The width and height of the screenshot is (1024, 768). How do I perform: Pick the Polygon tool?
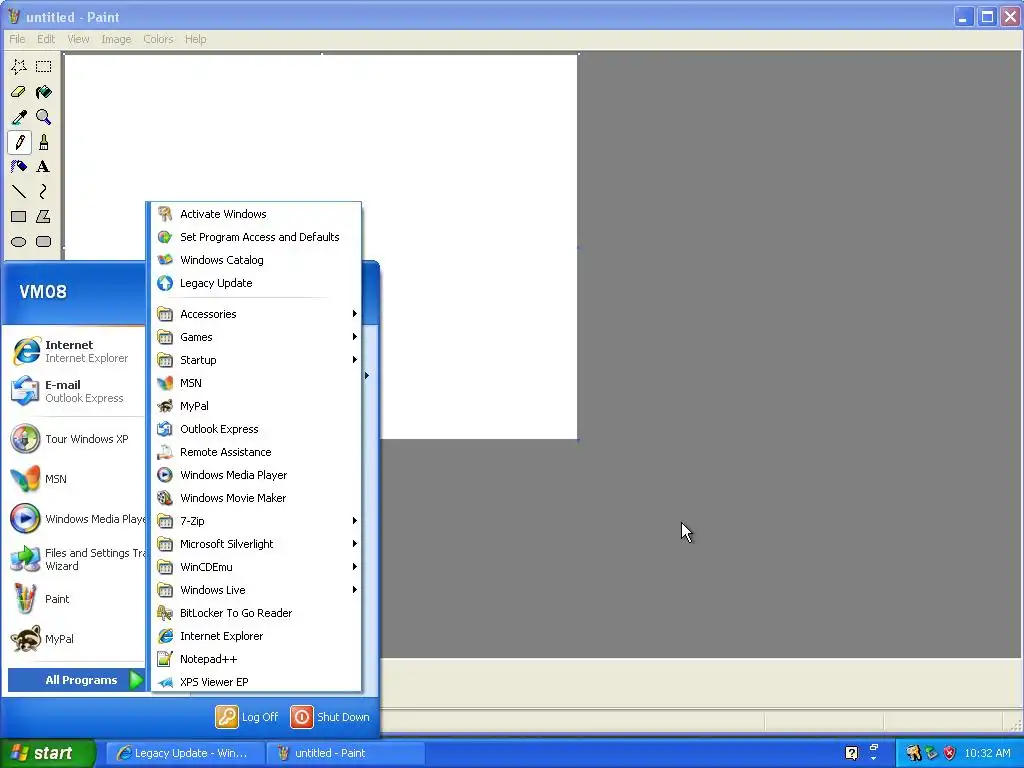(44, 216)
